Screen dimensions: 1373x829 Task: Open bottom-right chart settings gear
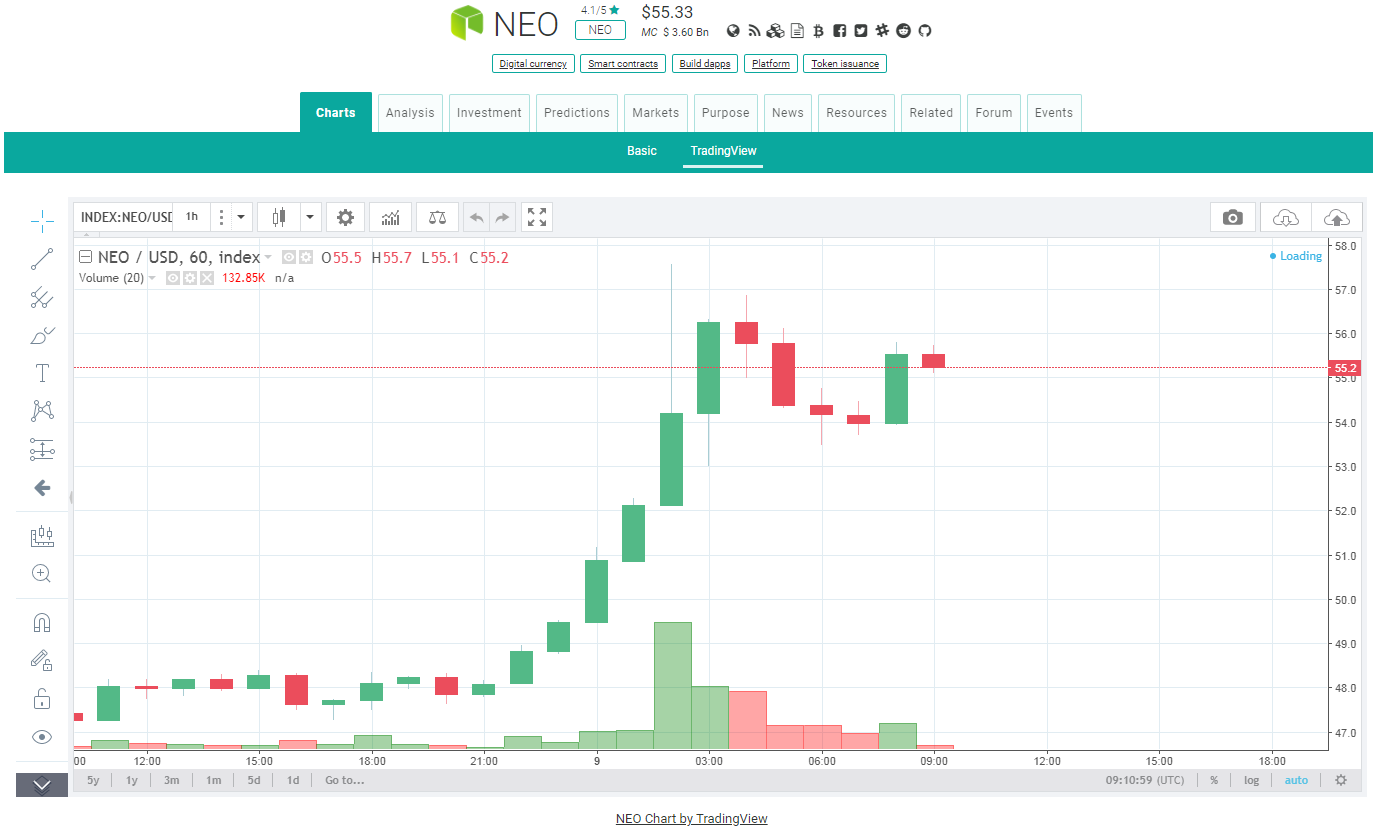[x=1341, y=780]
